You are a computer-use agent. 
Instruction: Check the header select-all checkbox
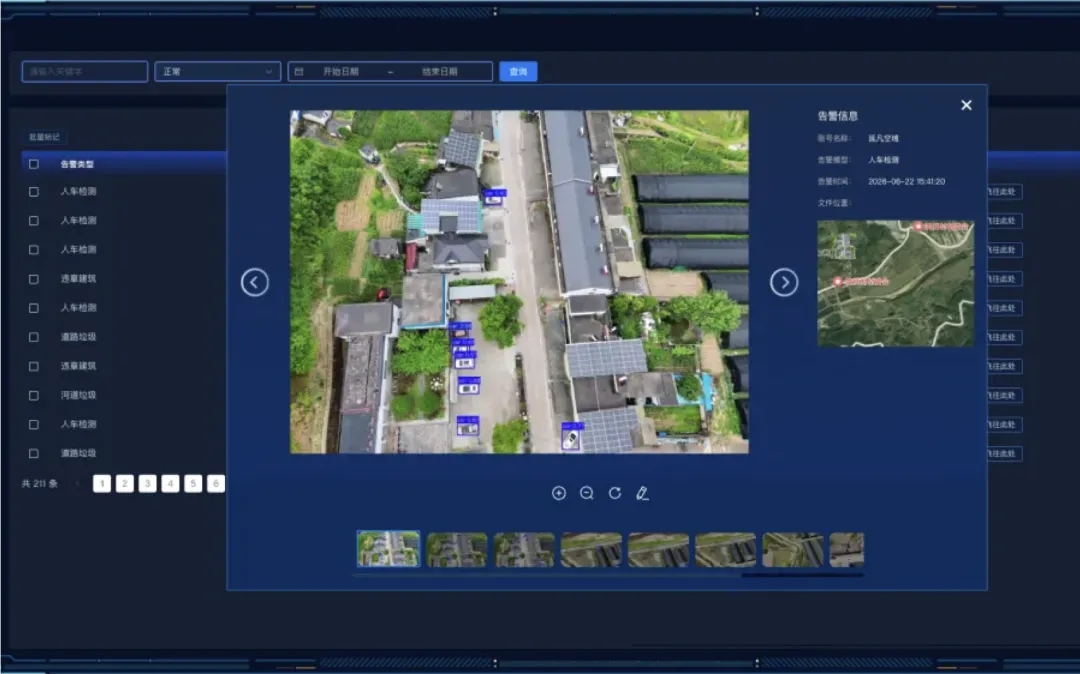pos(34,164)
